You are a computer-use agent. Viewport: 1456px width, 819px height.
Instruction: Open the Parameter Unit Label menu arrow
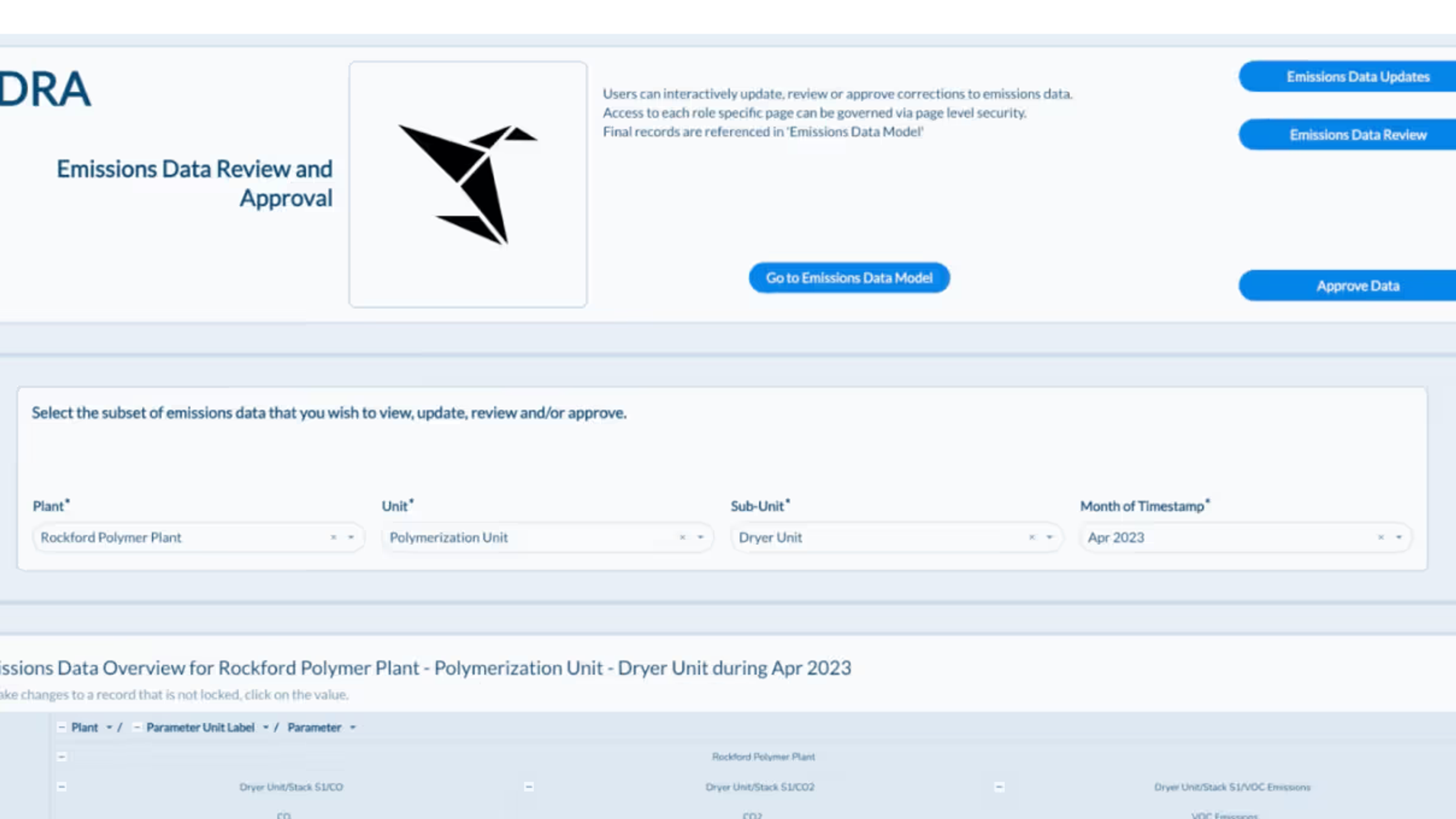[x=266, y=728]
